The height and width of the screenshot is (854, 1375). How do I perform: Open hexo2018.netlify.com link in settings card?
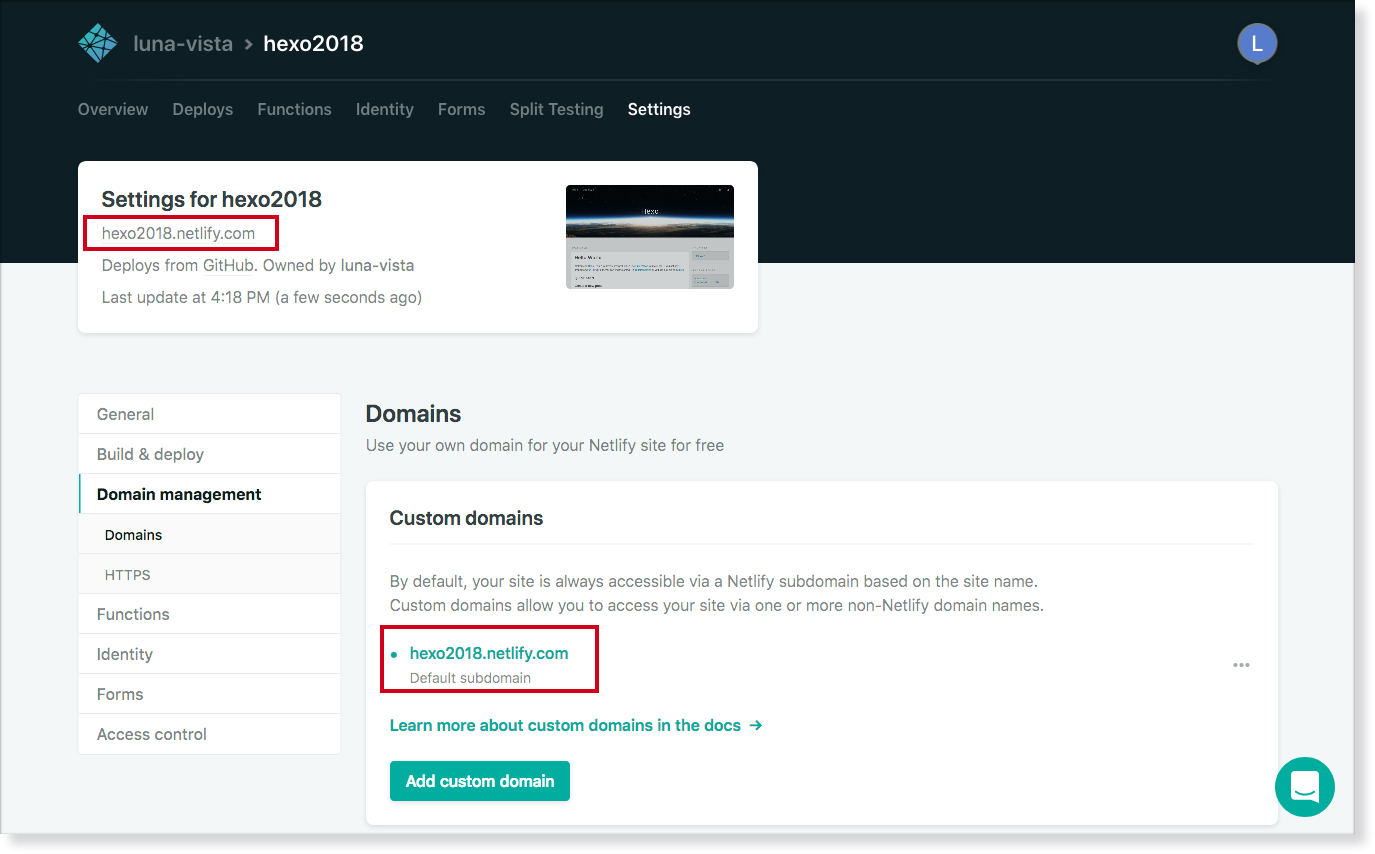178,234
